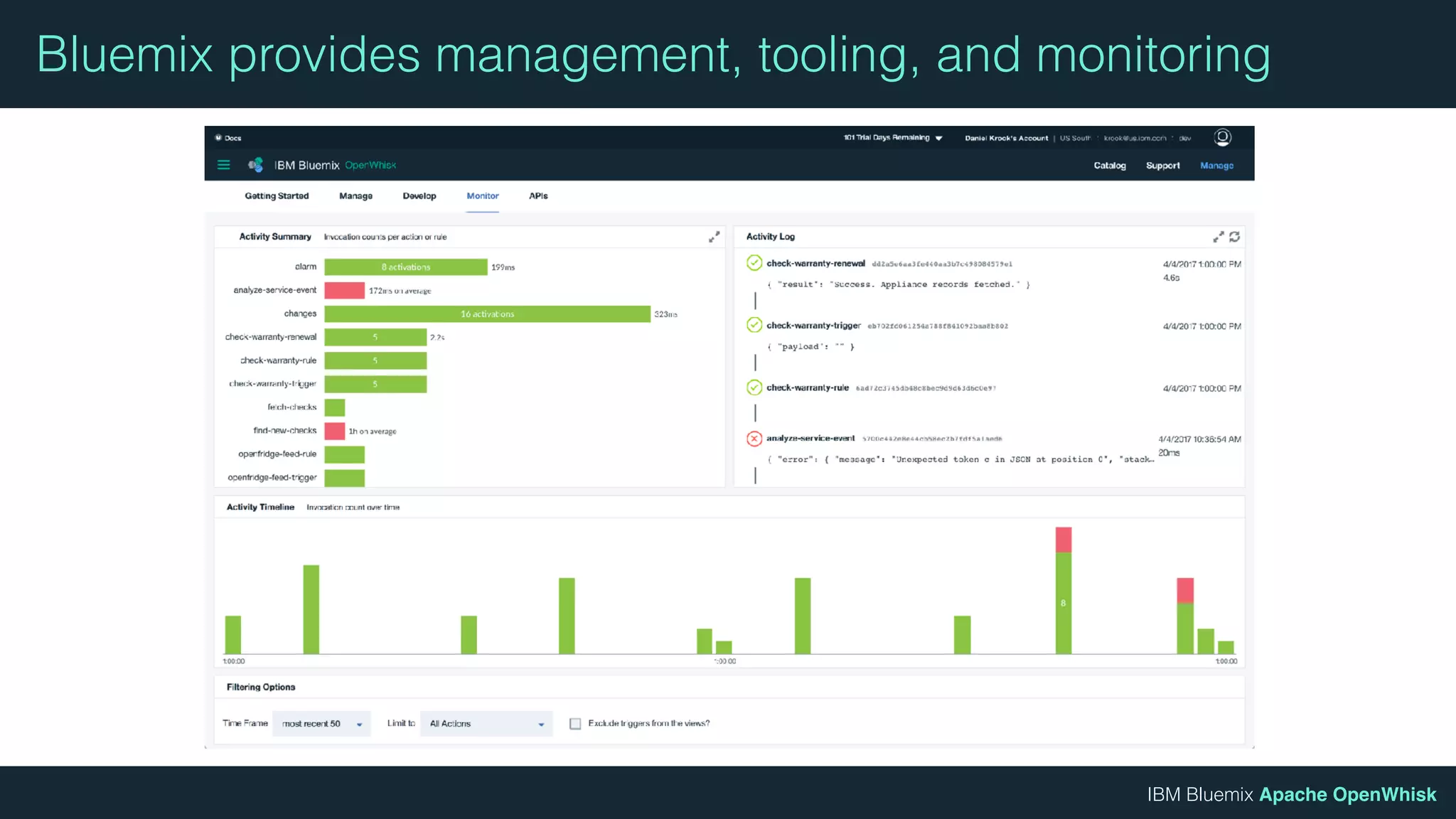
Task: Open the Support link in header
Action: (1162, 166)
